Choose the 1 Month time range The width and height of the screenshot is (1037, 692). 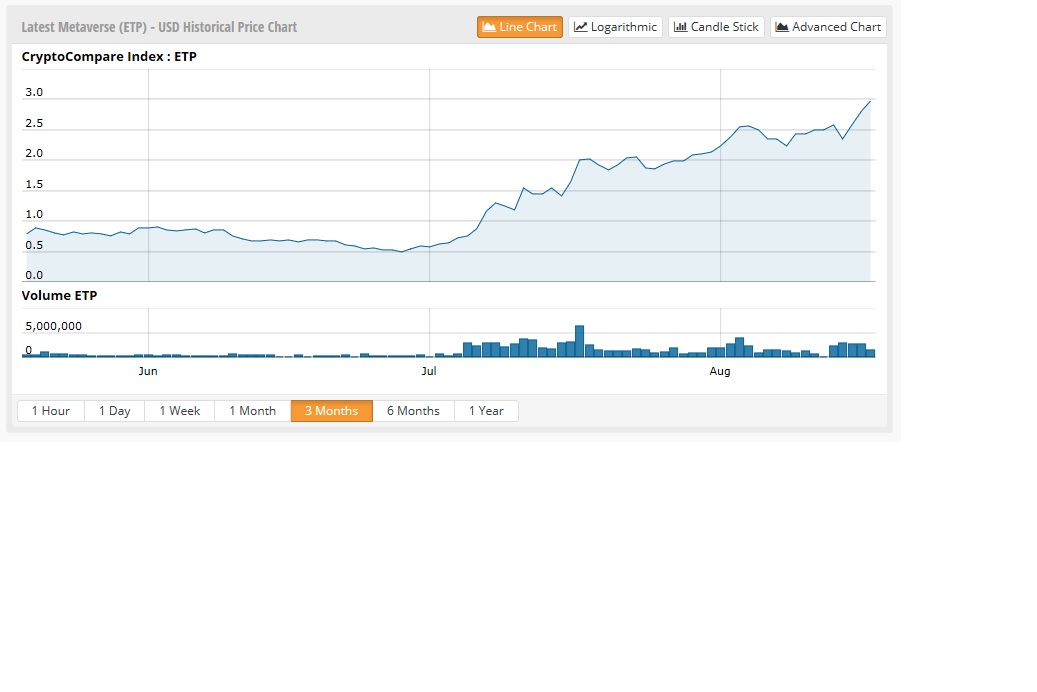coord(253,411)
